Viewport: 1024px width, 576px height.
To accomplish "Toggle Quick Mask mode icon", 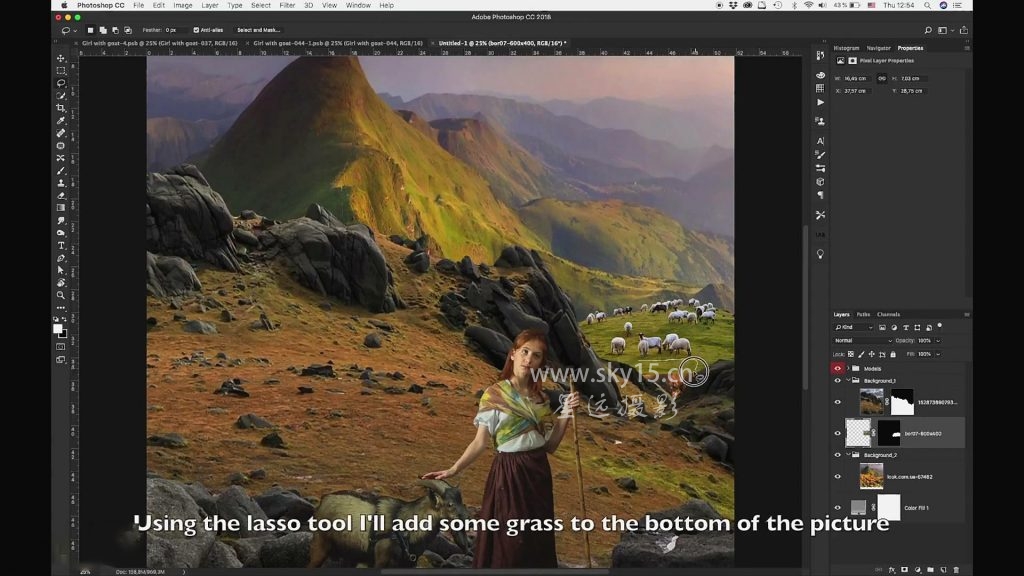I will click(61, 347).
